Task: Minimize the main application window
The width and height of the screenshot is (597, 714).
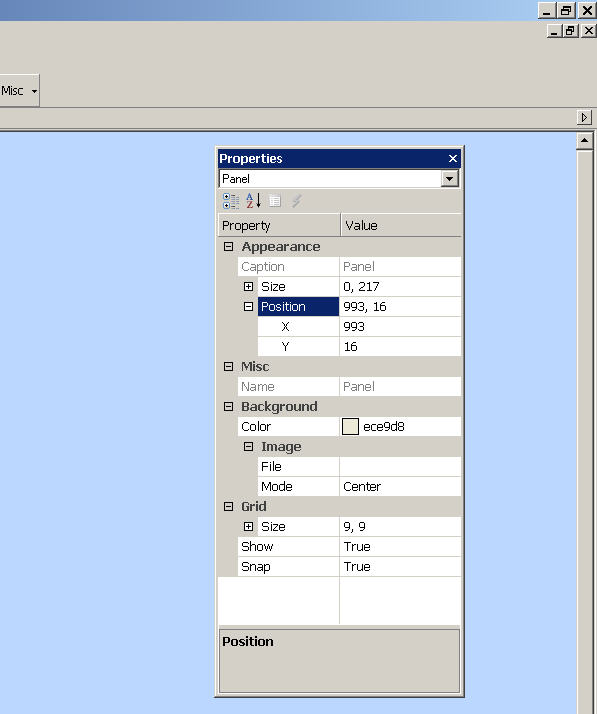Action: (x=546, y=10)
